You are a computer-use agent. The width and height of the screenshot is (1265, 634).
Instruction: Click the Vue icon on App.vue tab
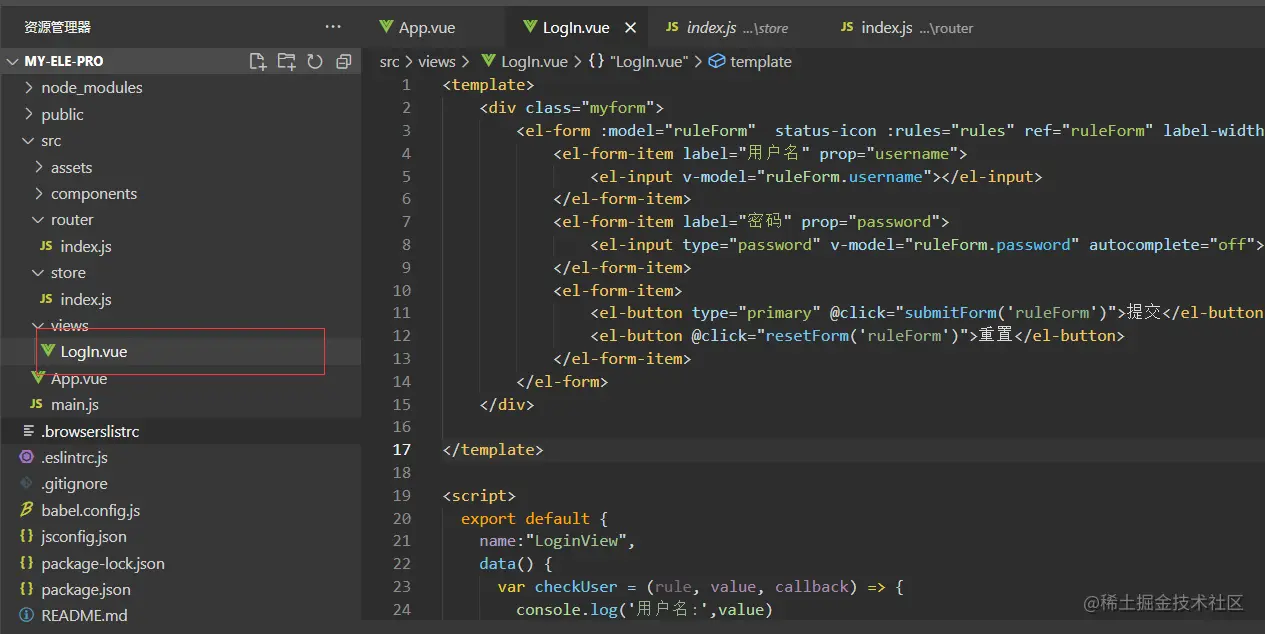tap(385, 28)
